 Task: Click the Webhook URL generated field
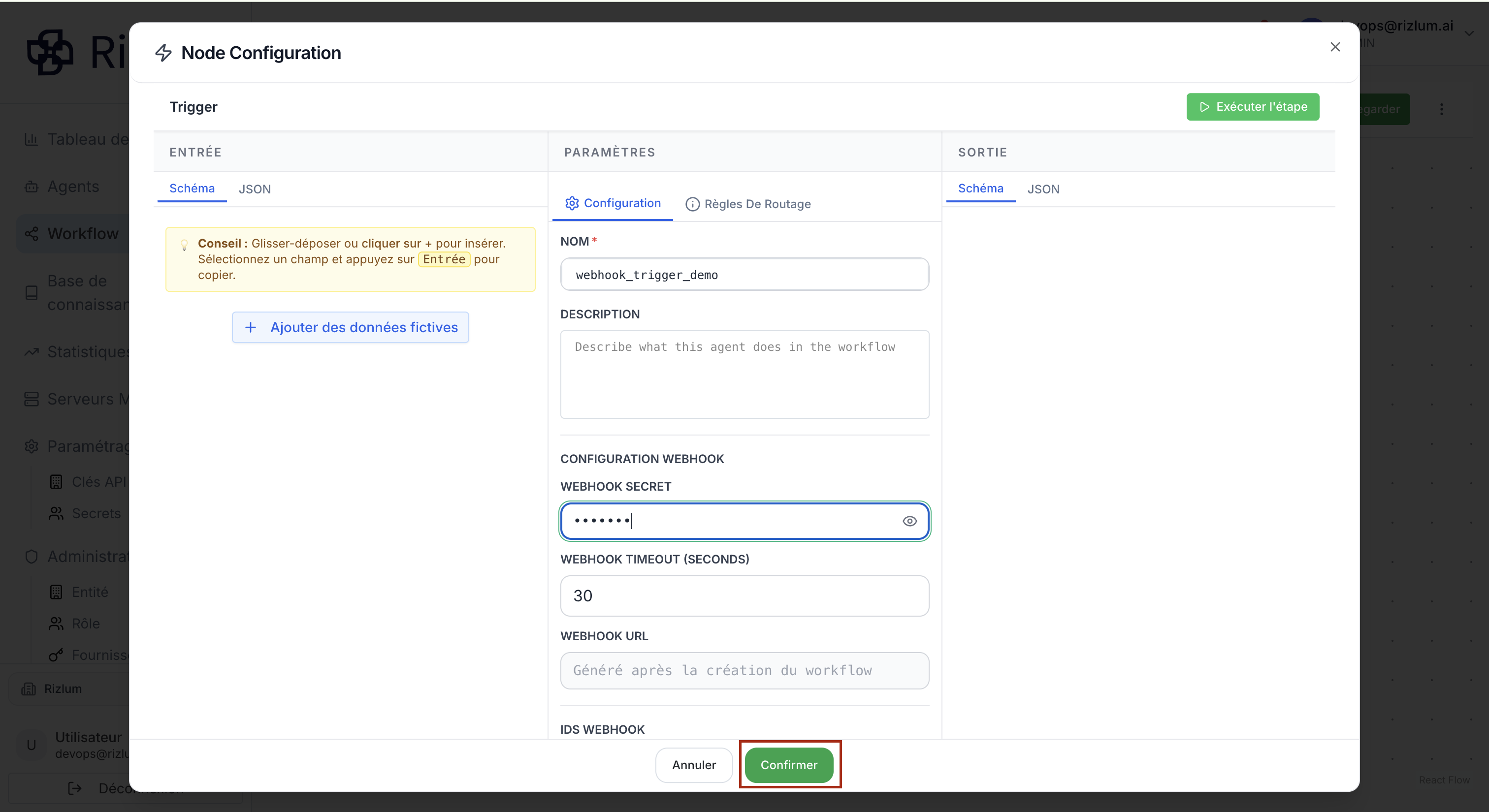(x=744, y=670)
